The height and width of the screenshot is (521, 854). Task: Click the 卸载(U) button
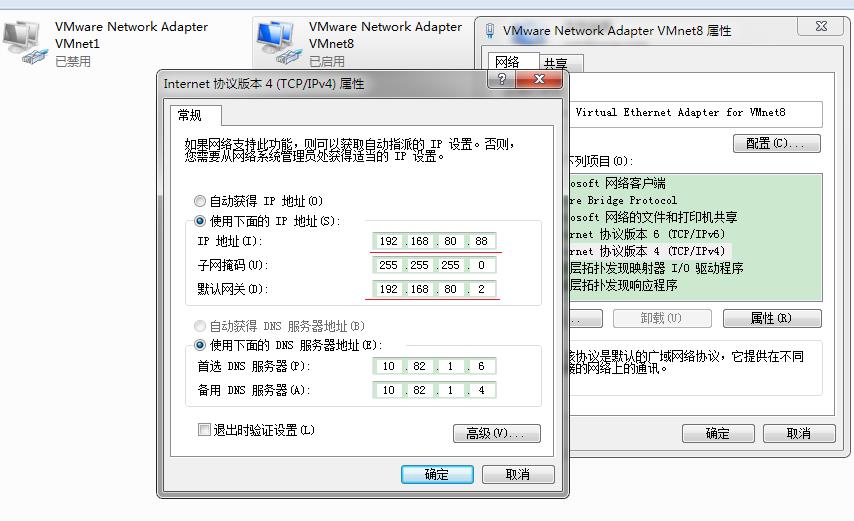(x=662, y=318)
